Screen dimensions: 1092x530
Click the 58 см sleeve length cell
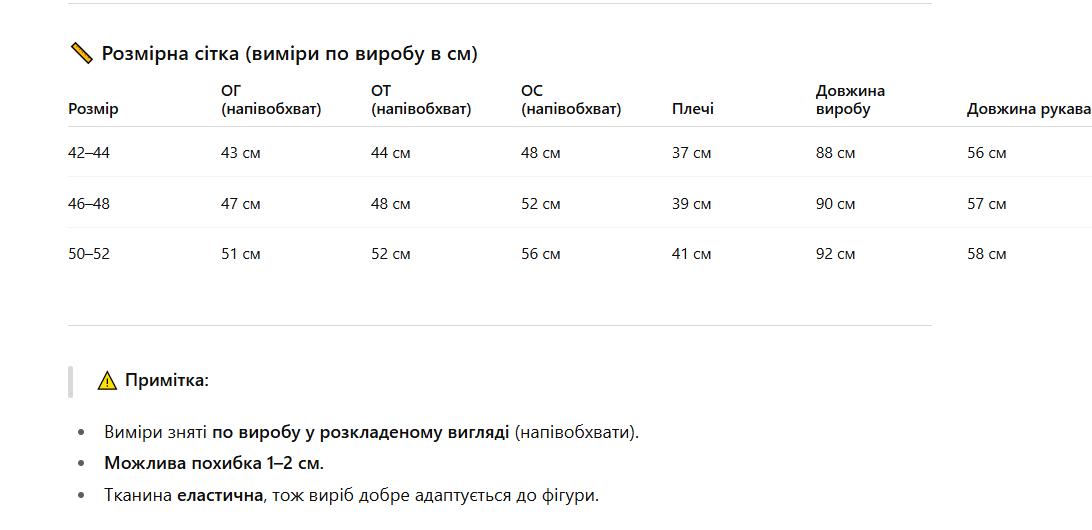pos(986,254)
